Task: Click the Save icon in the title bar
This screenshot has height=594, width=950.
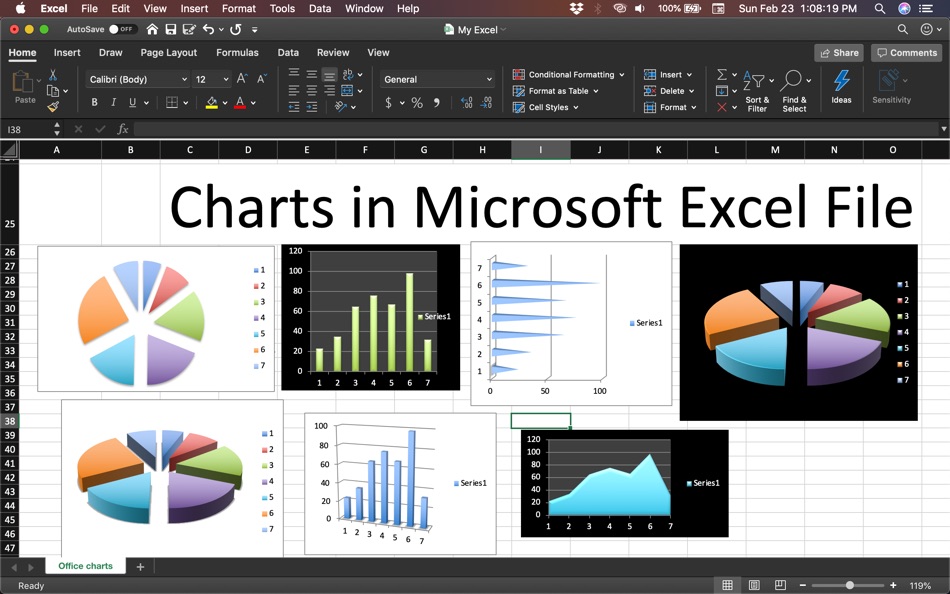Action: [171, 29]
